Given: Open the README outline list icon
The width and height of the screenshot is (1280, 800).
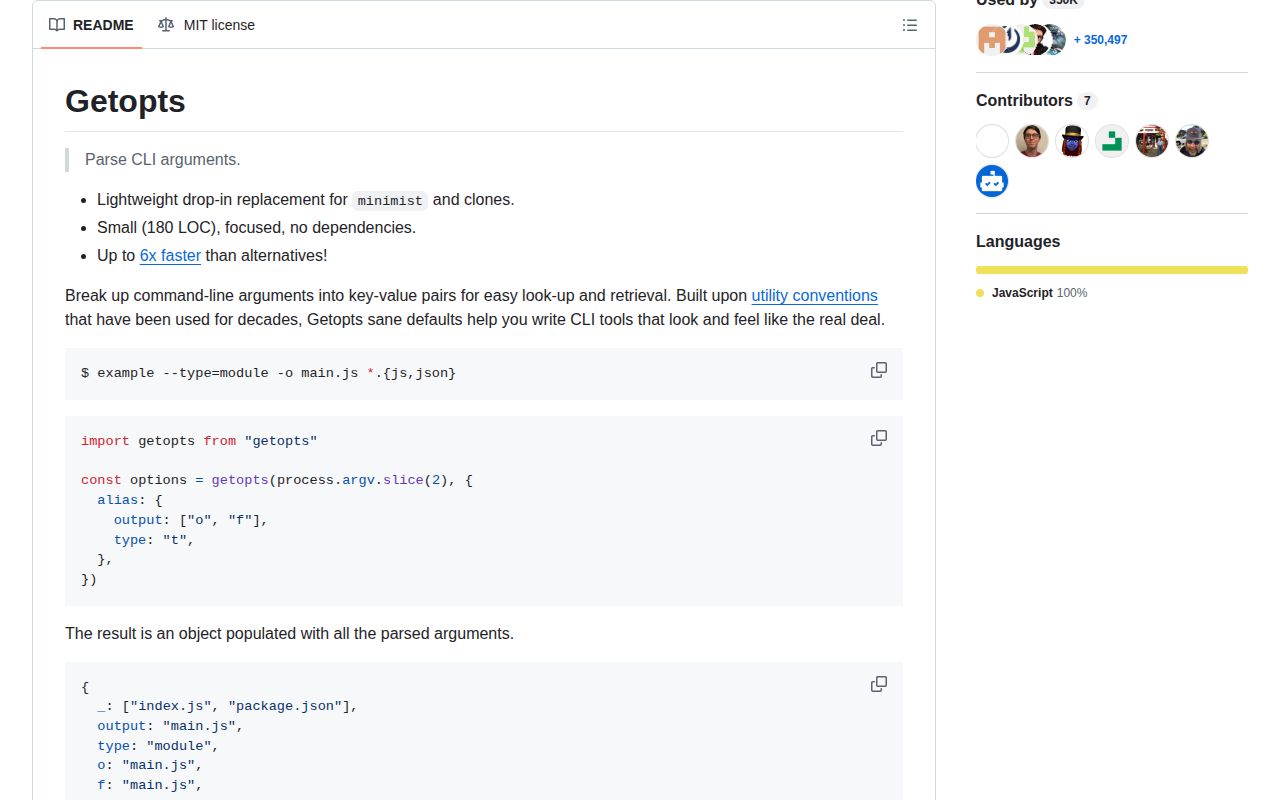Looking at the screenshot, I should coord(910,25).
